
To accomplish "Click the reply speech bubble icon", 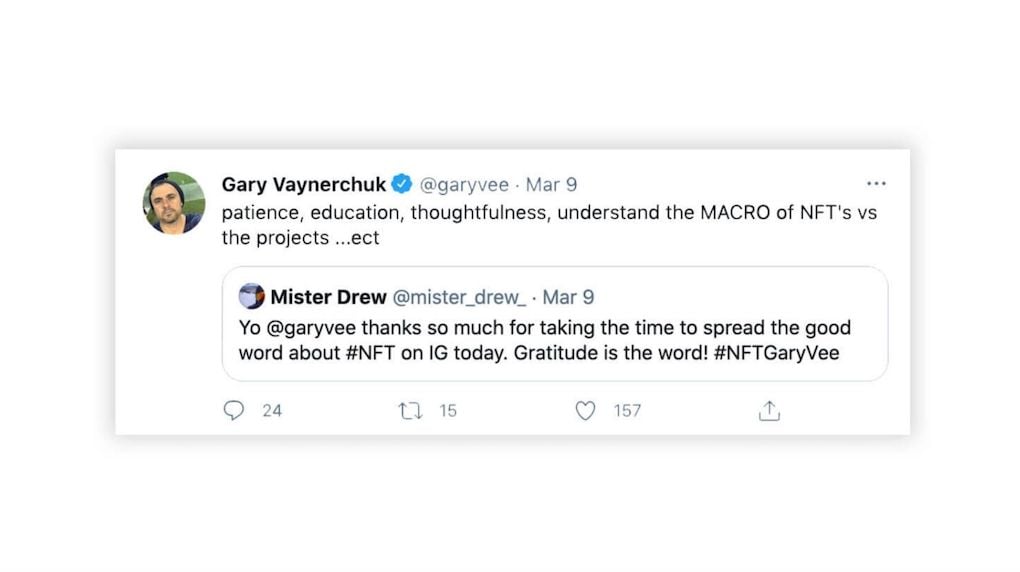I will (233, 410).
